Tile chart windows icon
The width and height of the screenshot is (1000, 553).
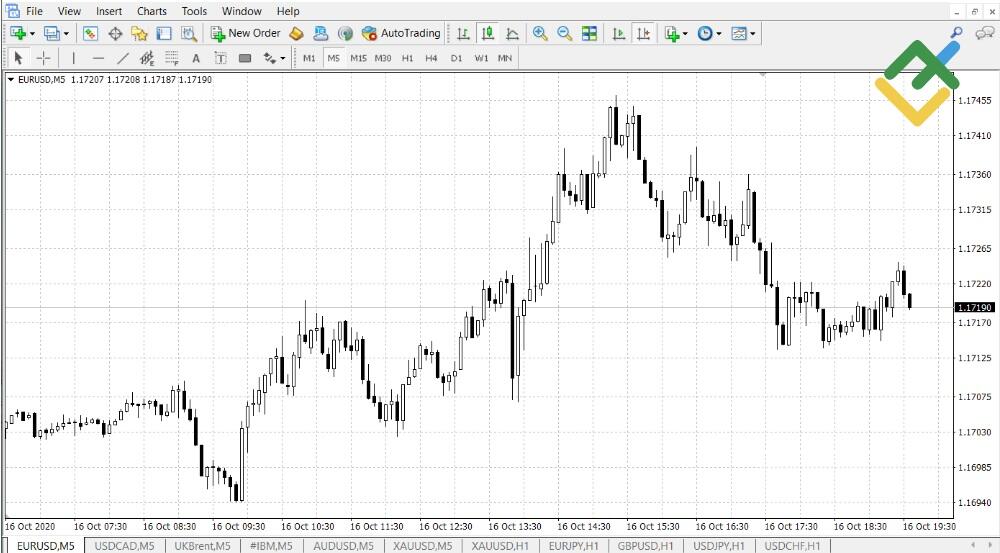click(589, 33)
